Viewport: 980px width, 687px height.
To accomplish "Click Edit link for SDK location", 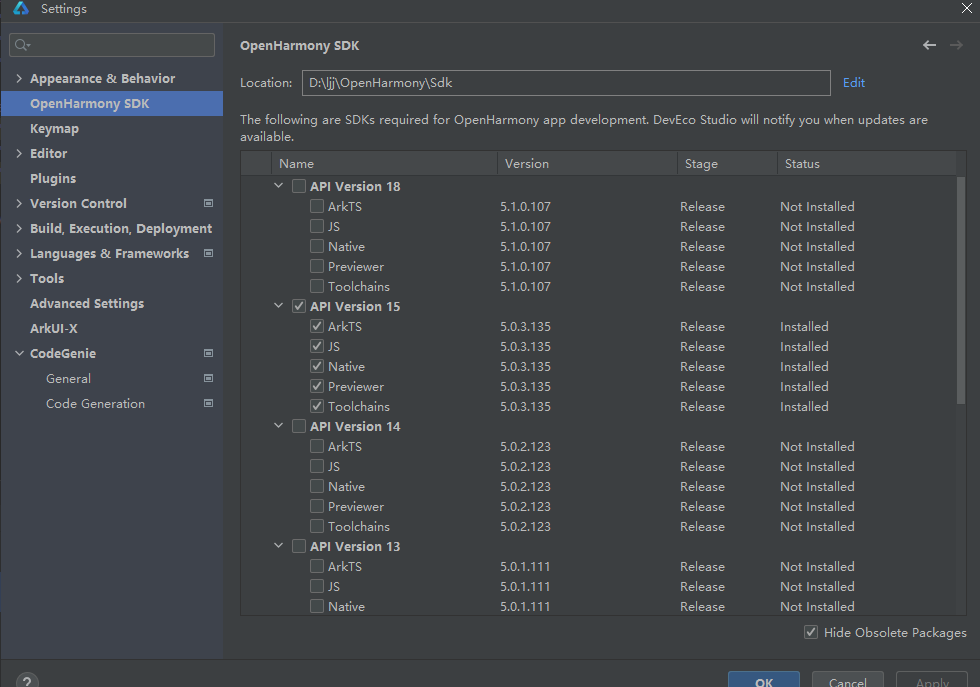I will [854, 83].
